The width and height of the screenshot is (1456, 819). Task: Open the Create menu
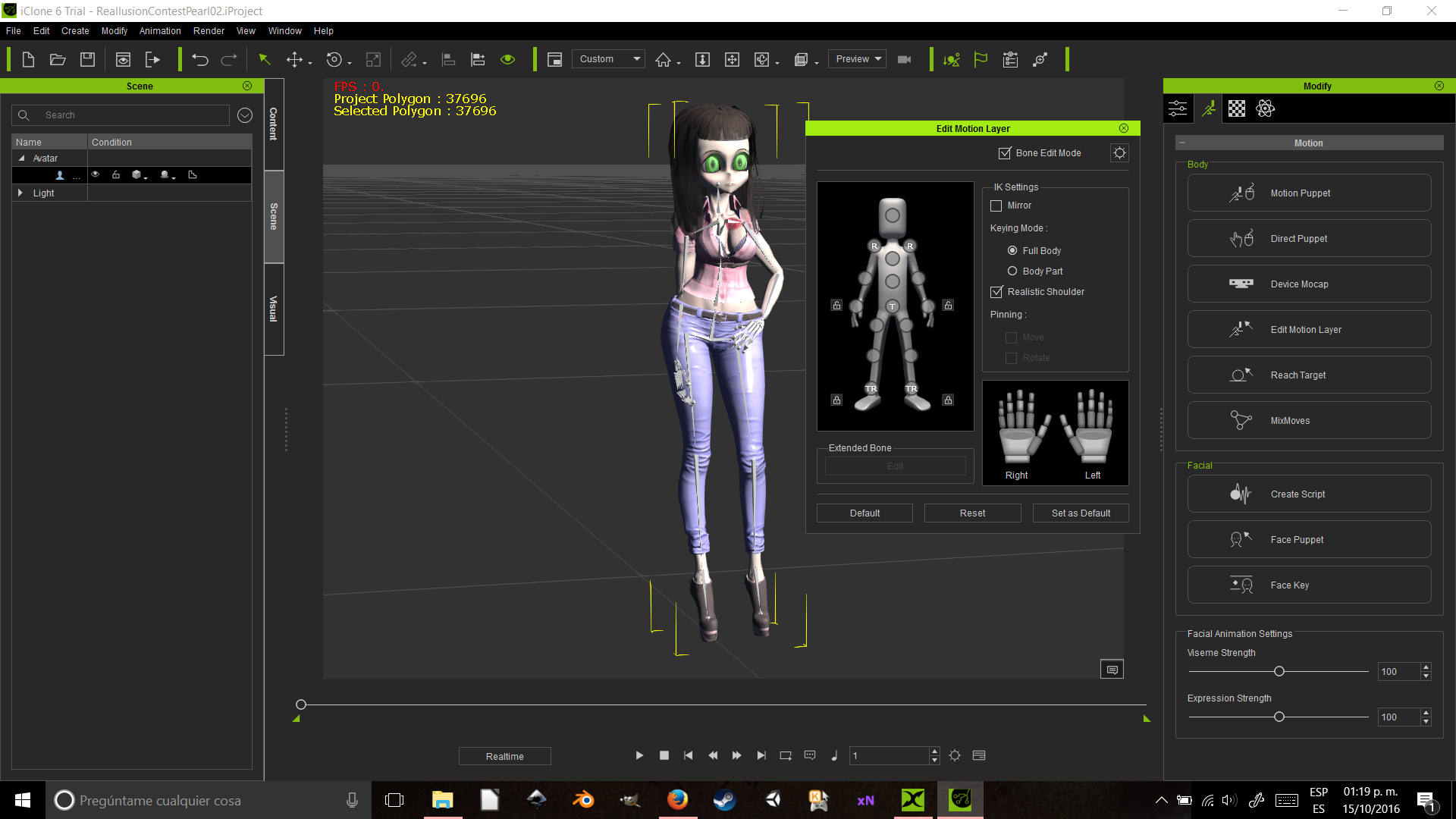[x=75, y=31]
